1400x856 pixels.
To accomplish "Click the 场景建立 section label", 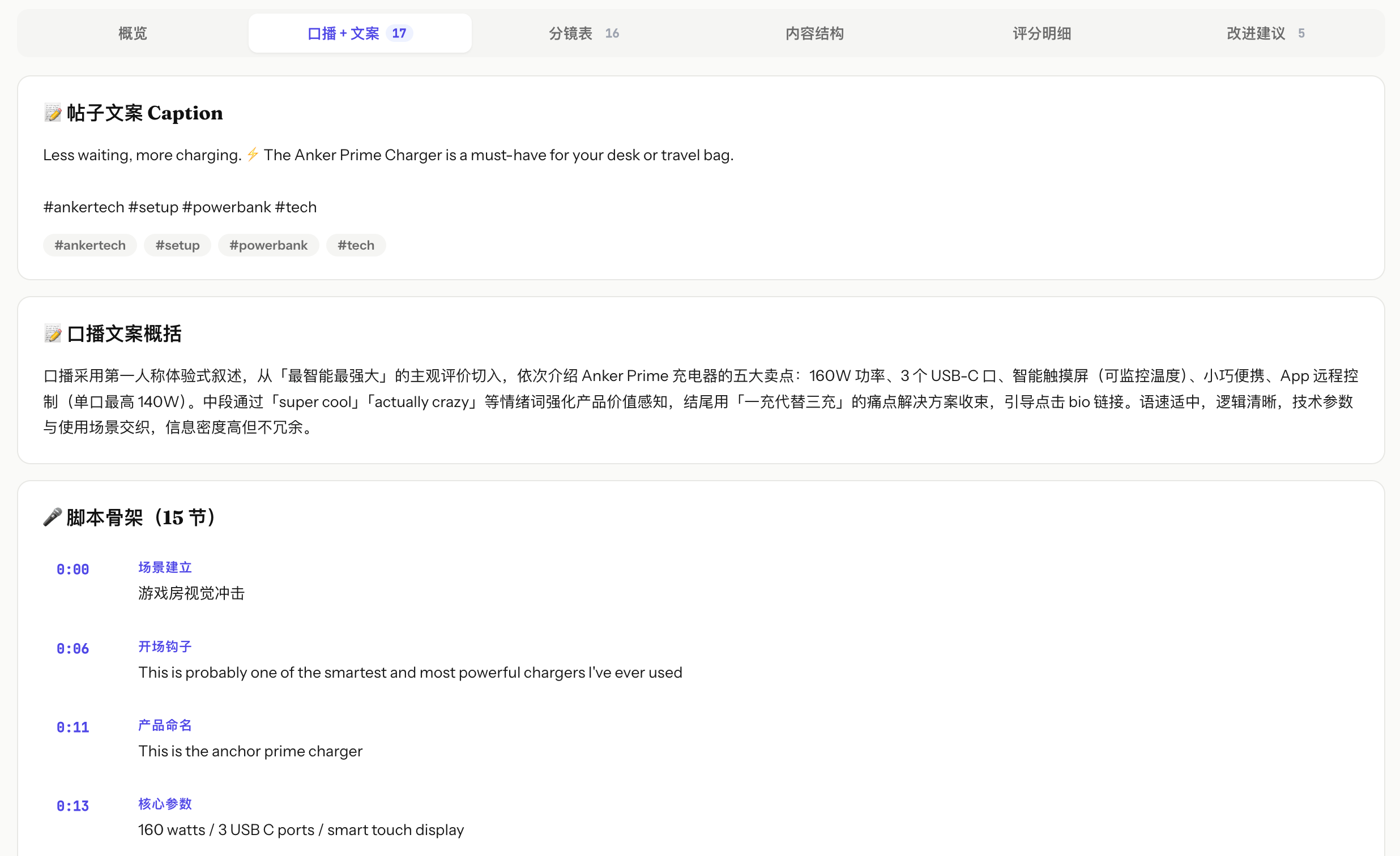I will [165, 567].
